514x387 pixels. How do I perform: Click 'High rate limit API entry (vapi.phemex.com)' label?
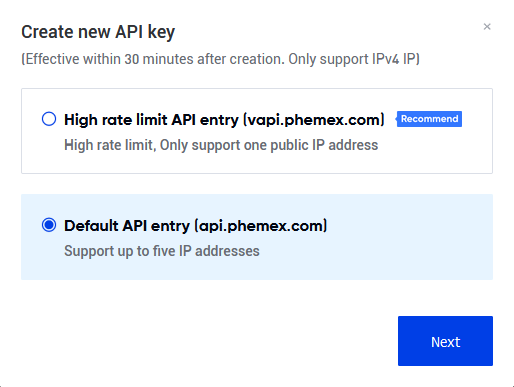(224, 120)
